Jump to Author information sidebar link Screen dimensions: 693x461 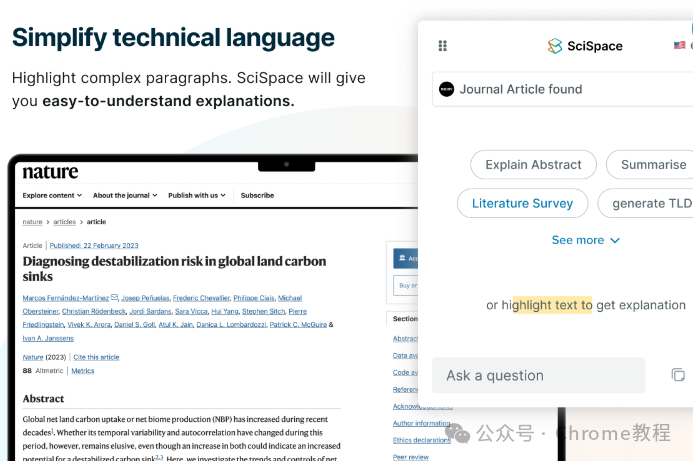[x=422, y=423]
